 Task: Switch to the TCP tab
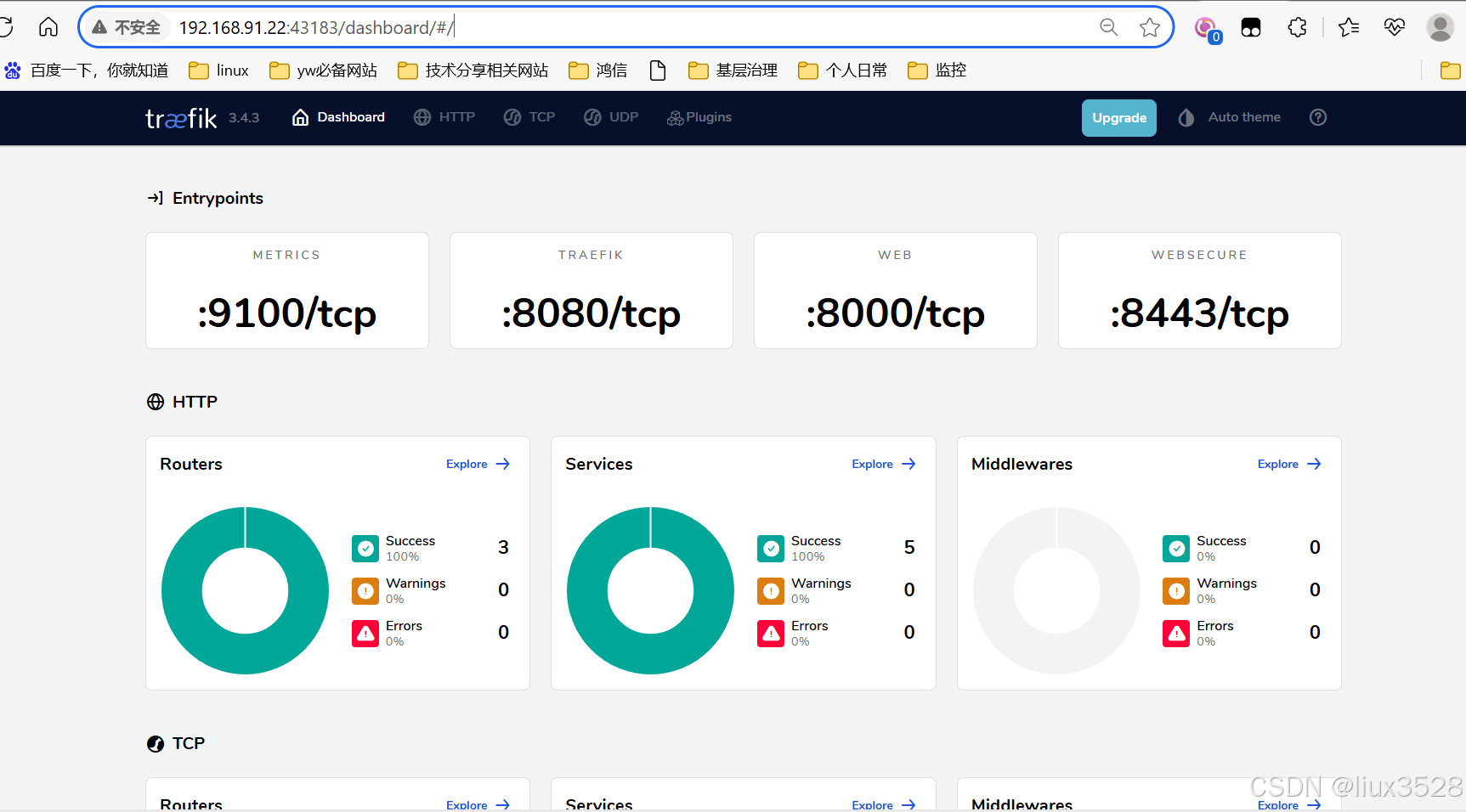pyautogui.click(x=529, y=117)
